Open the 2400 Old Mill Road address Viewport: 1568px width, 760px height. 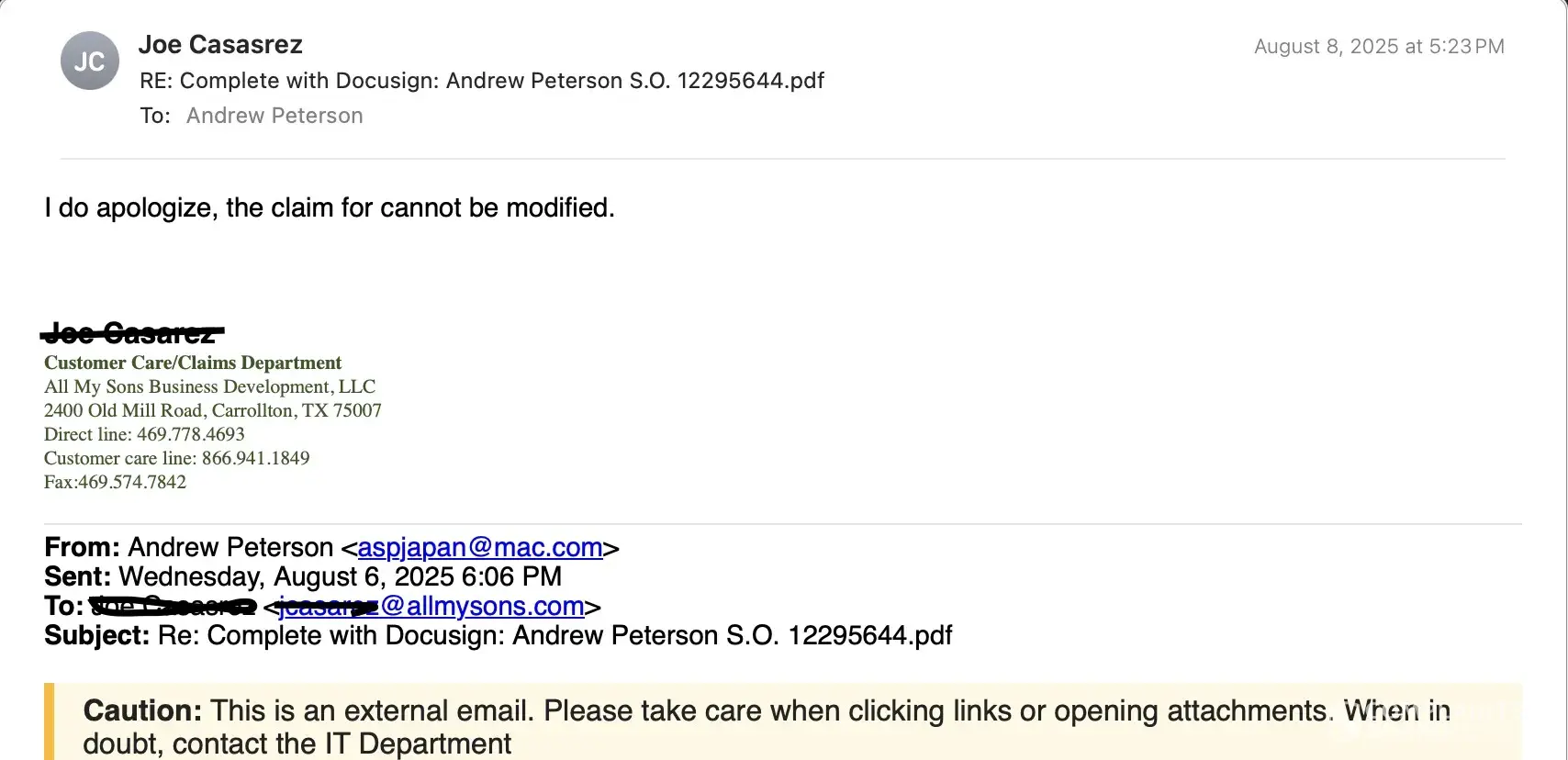coord(213,410)
